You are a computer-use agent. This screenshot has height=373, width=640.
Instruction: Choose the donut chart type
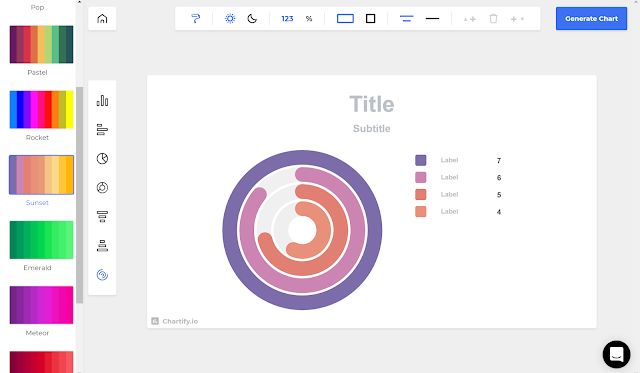102,188
